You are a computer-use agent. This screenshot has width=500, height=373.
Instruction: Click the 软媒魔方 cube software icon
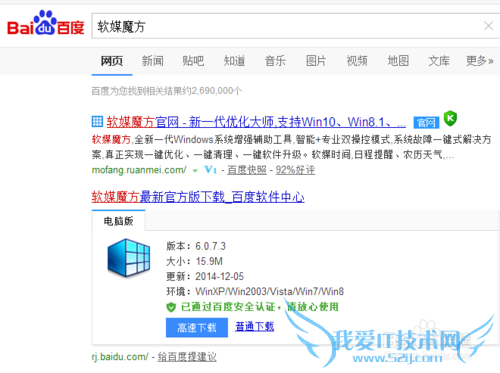(x=129, y=258)
